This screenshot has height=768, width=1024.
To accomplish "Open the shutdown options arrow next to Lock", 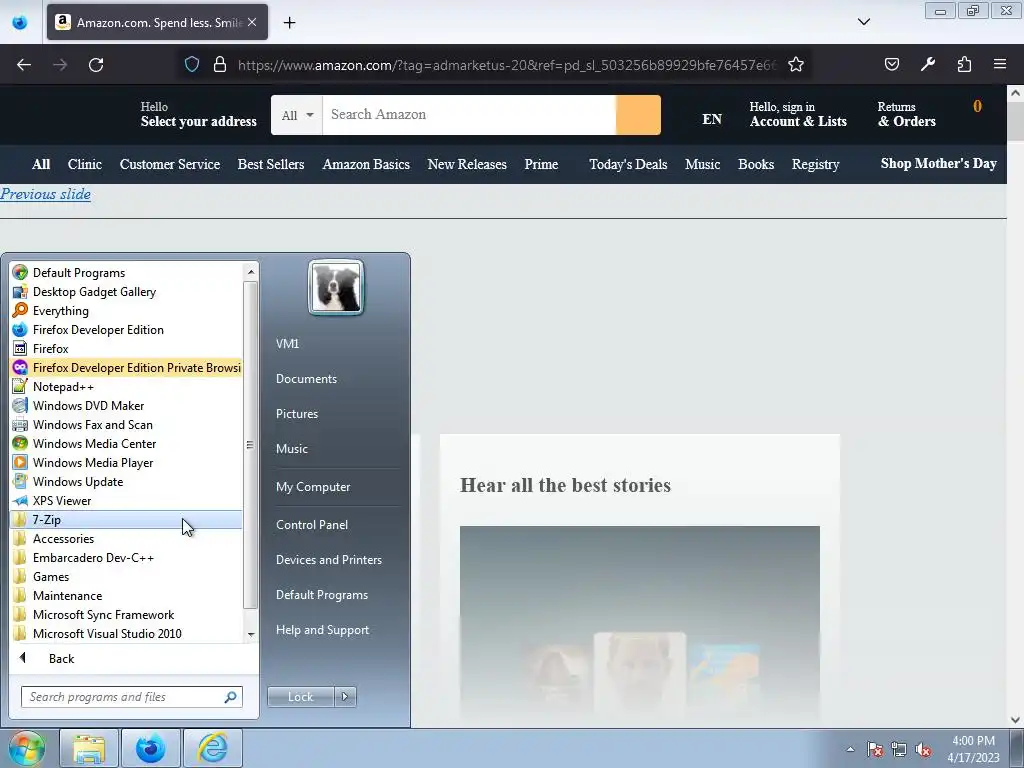I will point(345,697).
